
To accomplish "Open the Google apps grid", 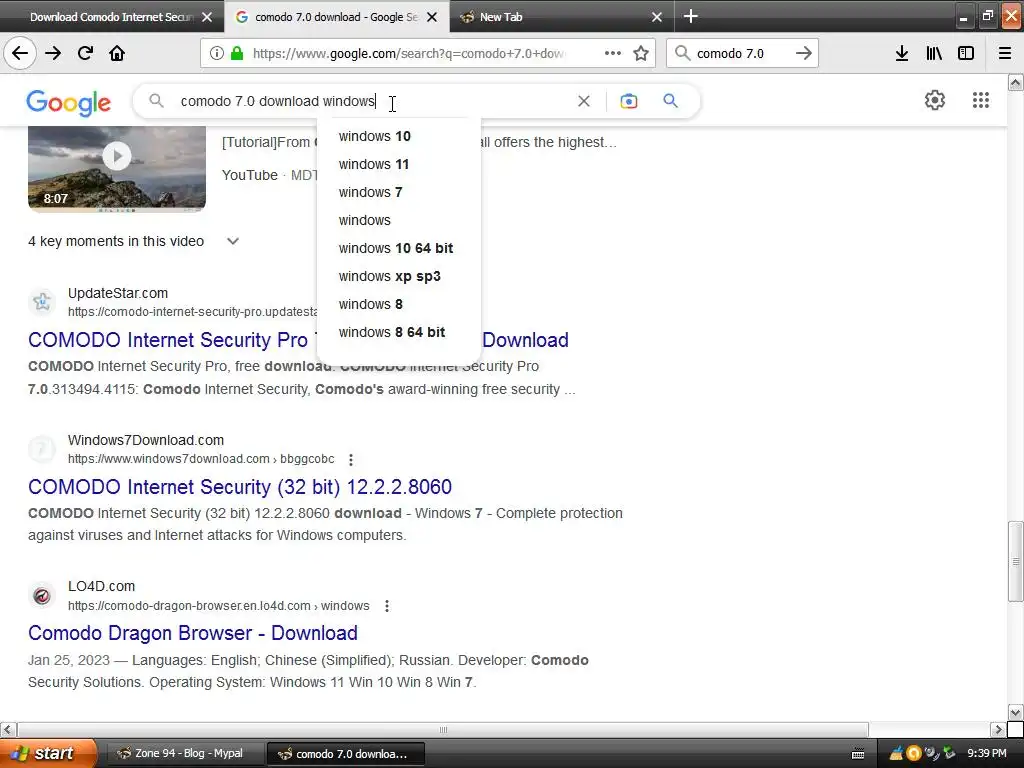I will pyautogui.click(x=980, y=100).
